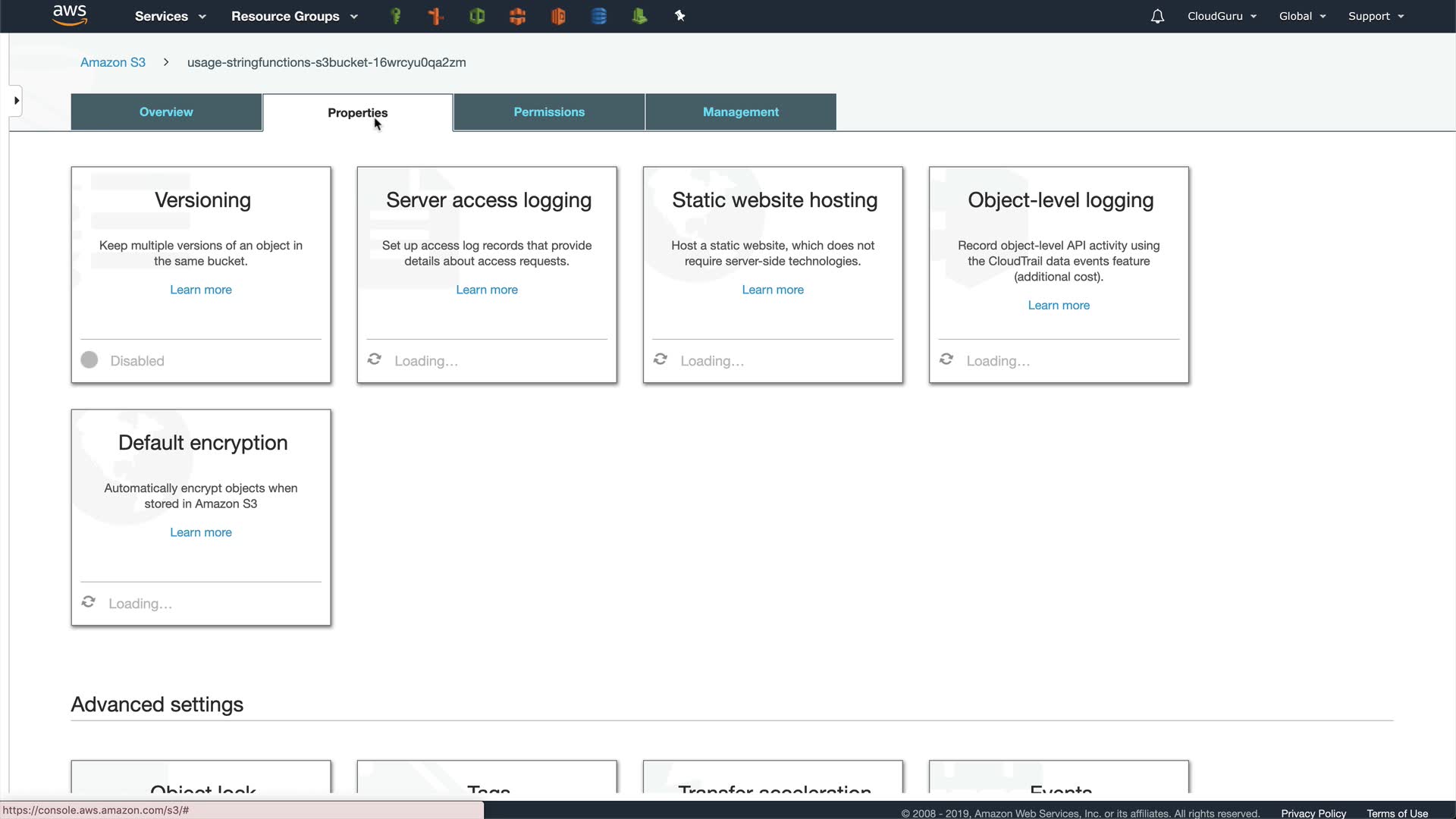This screenshot has width=1456, height=819.
Task: Click the Amazon S3 breadcrumb link
Action: coord(113,62)
